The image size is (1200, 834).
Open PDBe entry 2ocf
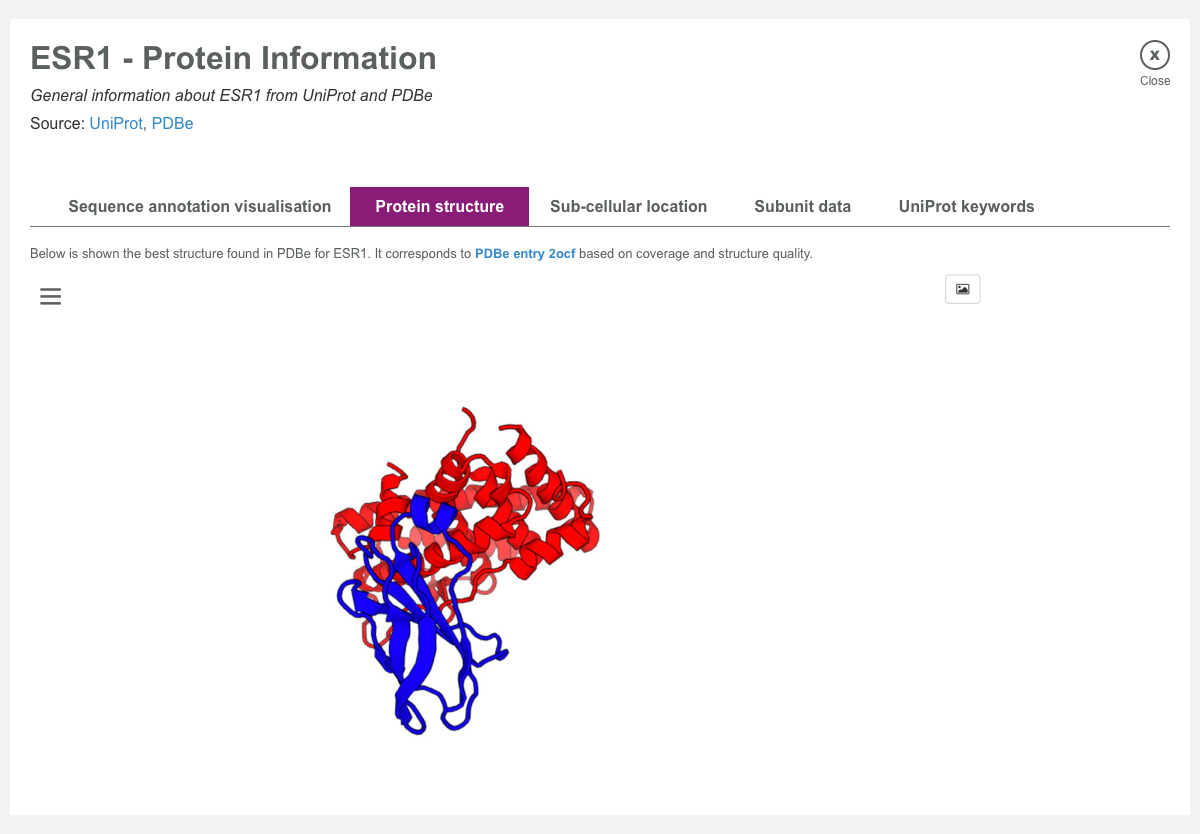[525, 254]
